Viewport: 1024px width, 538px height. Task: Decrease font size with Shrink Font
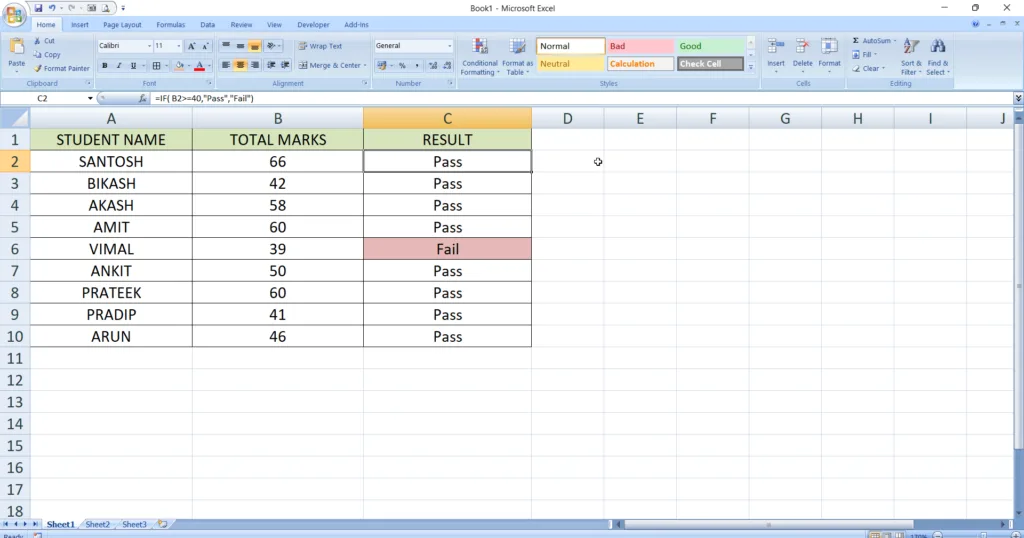point(205,46)
